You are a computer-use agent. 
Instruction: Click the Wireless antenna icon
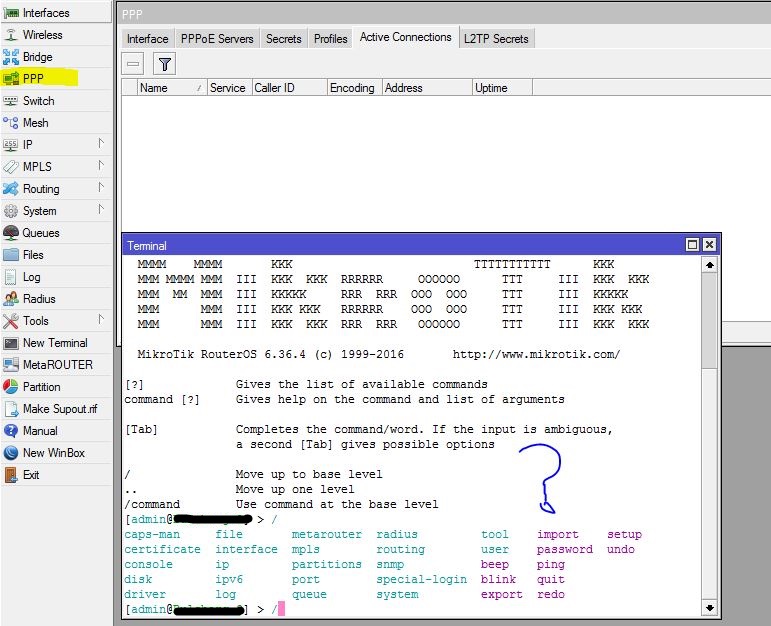click(11, 35)
